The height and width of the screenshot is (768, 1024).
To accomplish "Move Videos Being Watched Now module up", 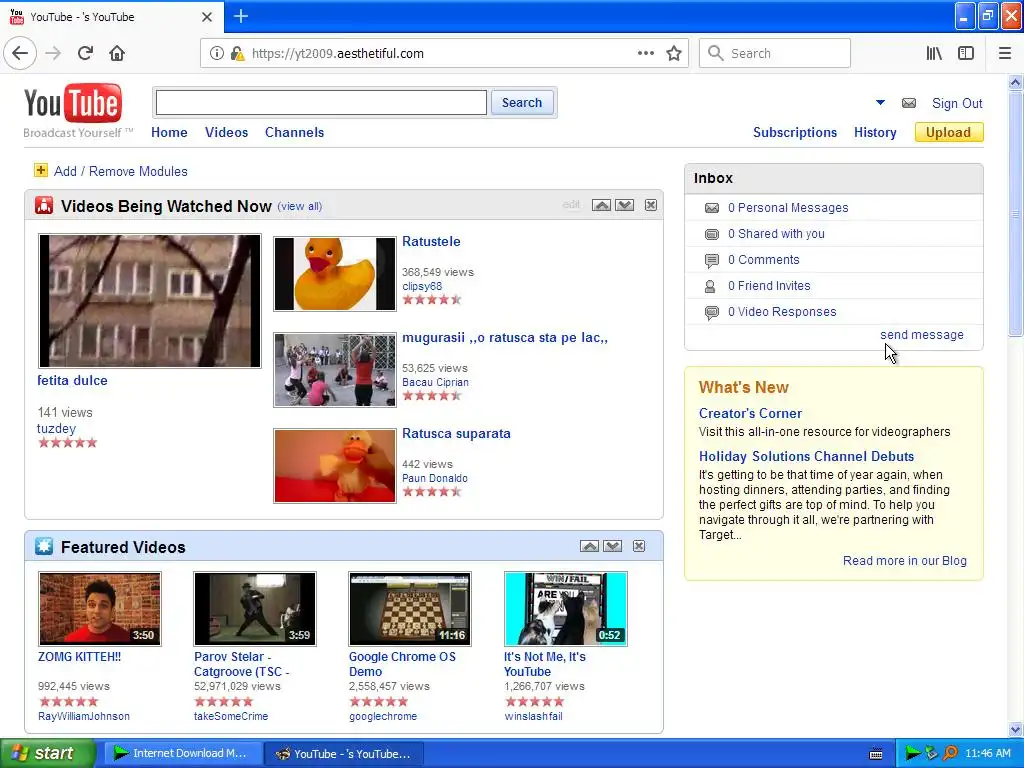I will tap(601, 205).
